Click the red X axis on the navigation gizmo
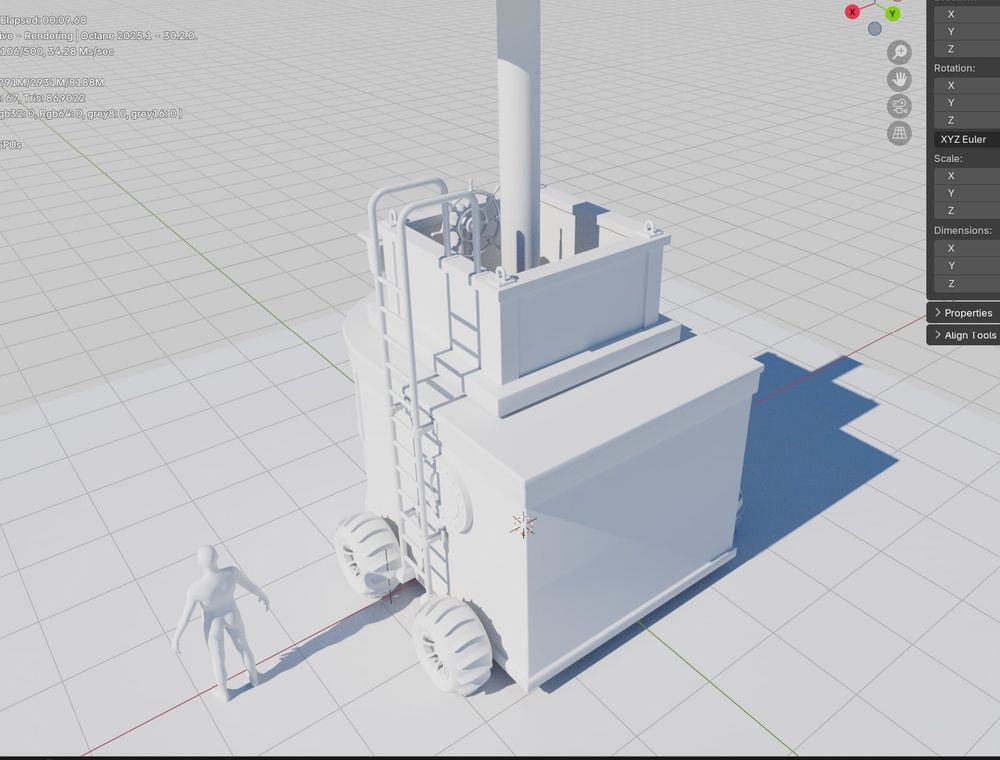This screenshot has width=1000, height=760. coord(852,12)
